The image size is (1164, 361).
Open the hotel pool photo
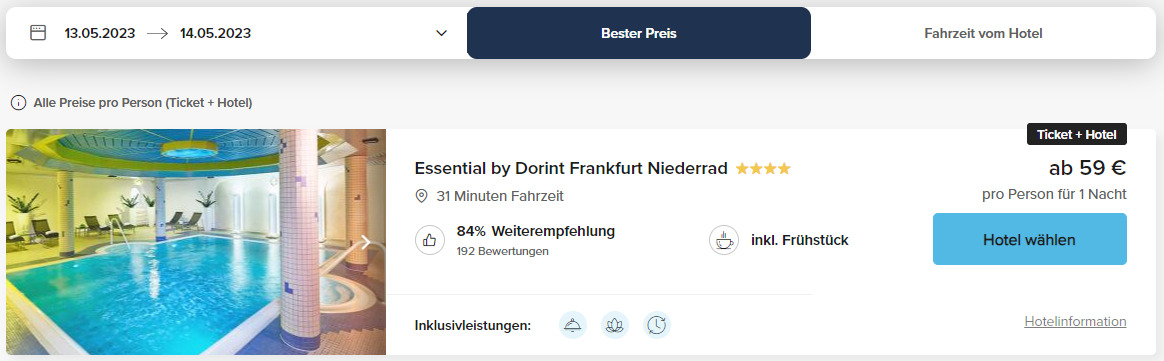click(196, 242)
